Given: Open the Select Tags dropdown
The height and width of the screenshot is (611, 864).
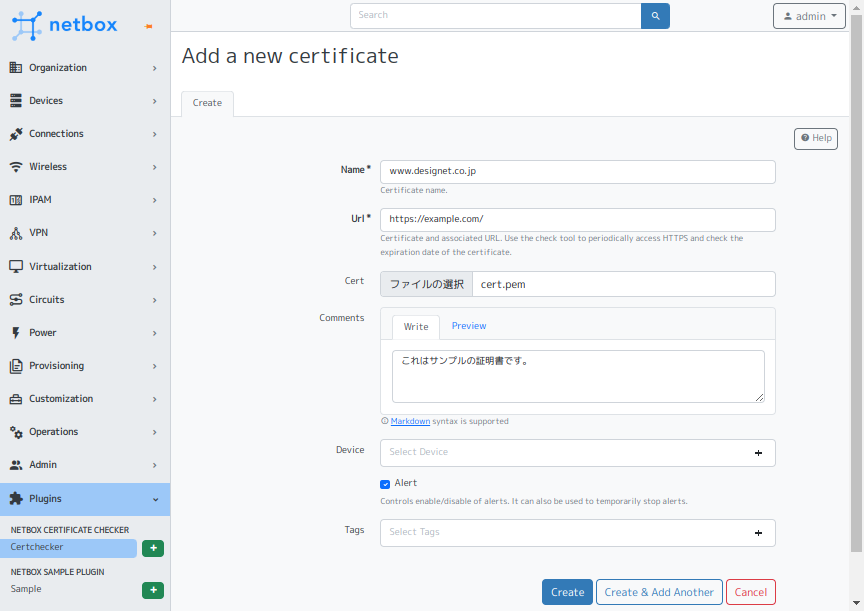Looking at the screenshot, I should click(x=577, y=533).
